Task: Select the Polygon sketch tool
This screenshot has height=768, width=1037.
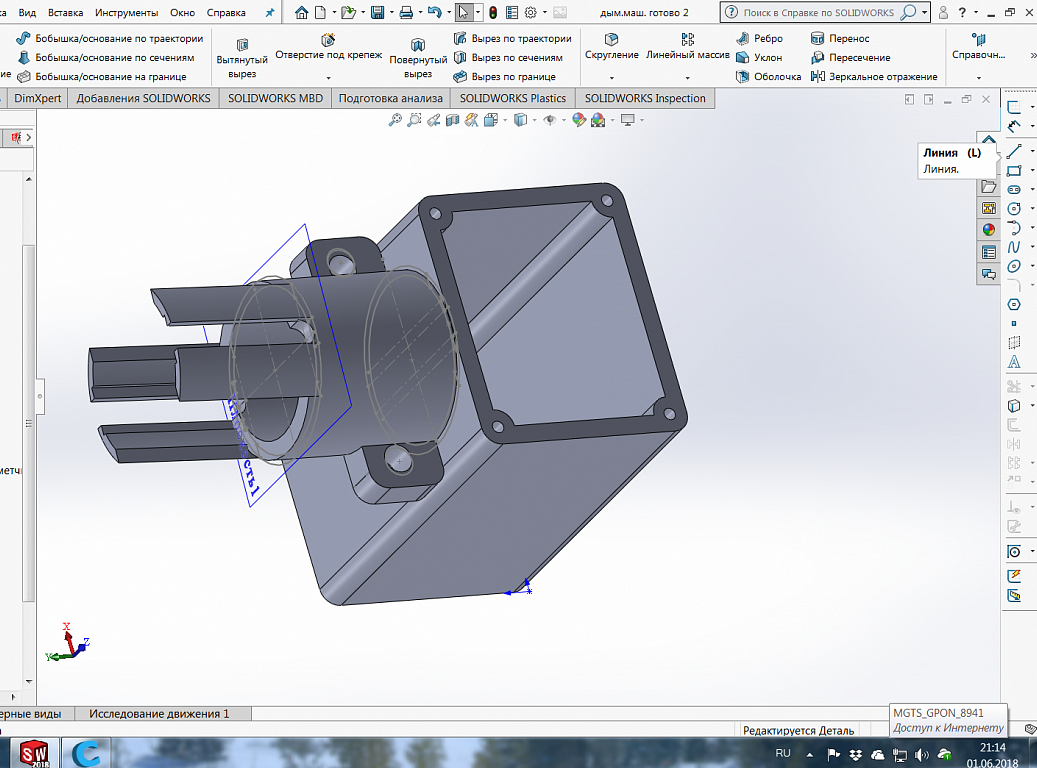Action: coord(1014,304)
